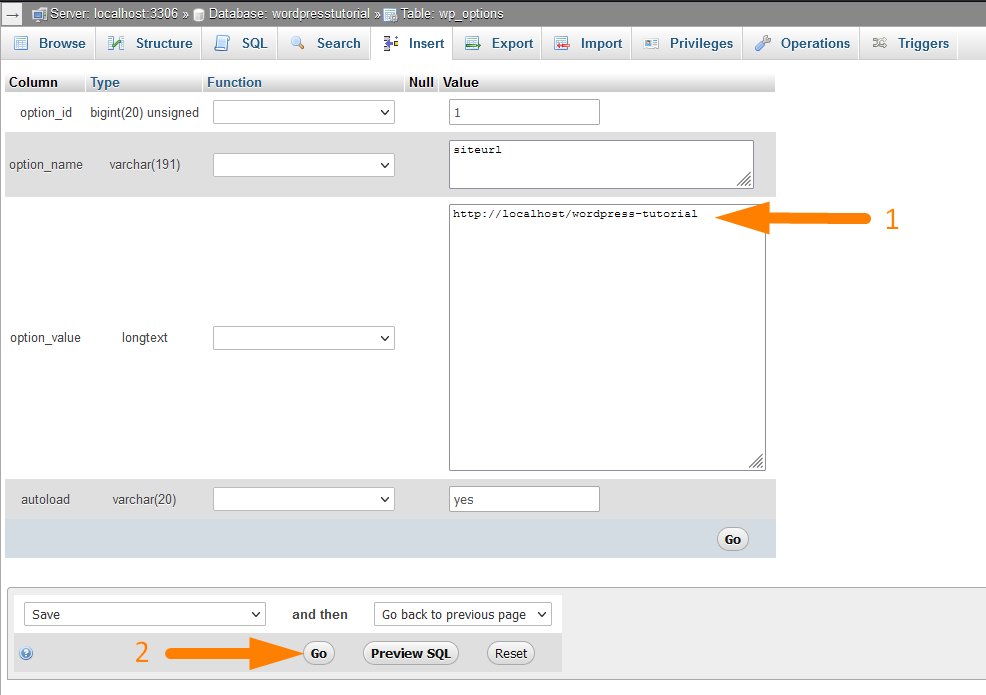Click the Go button below autoload row
This screenshot has height=695, width=986.
point(733,539)
